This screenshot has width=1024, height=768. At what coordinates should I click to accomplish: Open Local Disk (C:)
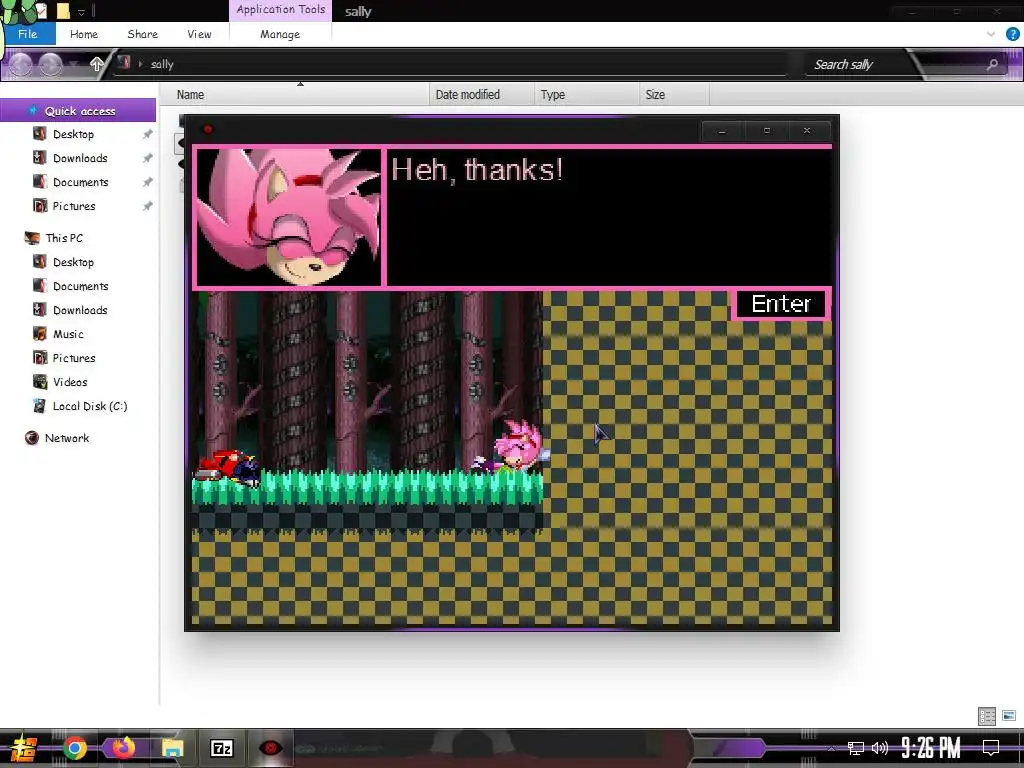[89, 406]
